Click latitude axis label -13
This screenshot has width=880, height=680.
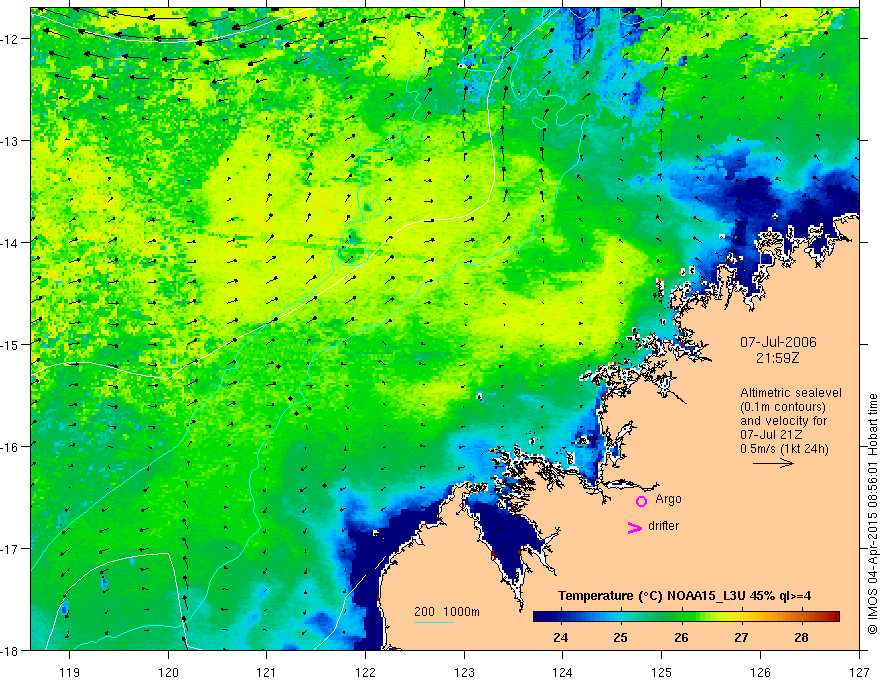[x=10, y=141]
